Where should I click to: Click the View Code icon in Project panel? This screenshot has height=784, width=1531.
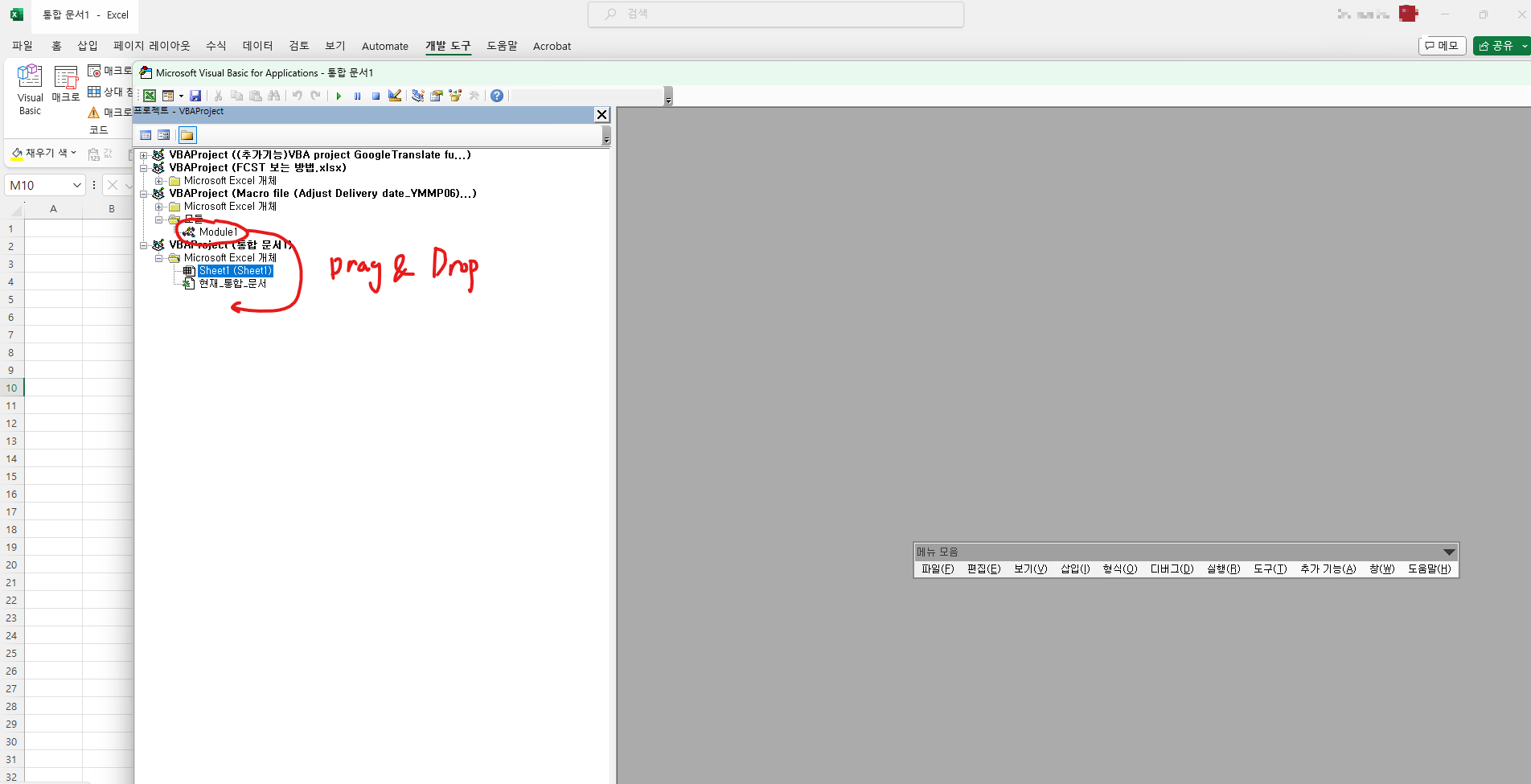pyautogui.click(x=146, y=135)
